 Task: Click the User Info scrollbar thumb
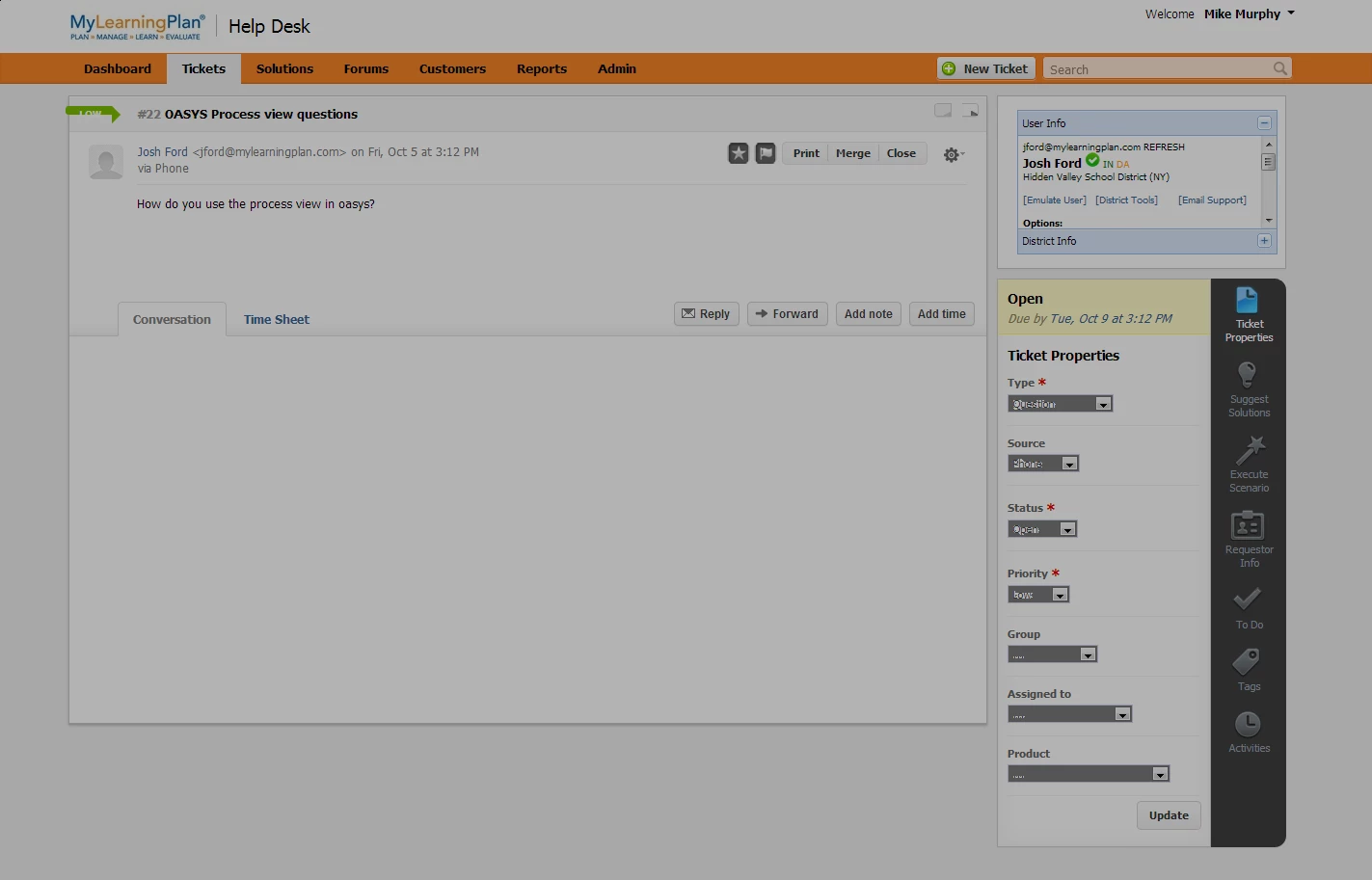coord(1269,162)
